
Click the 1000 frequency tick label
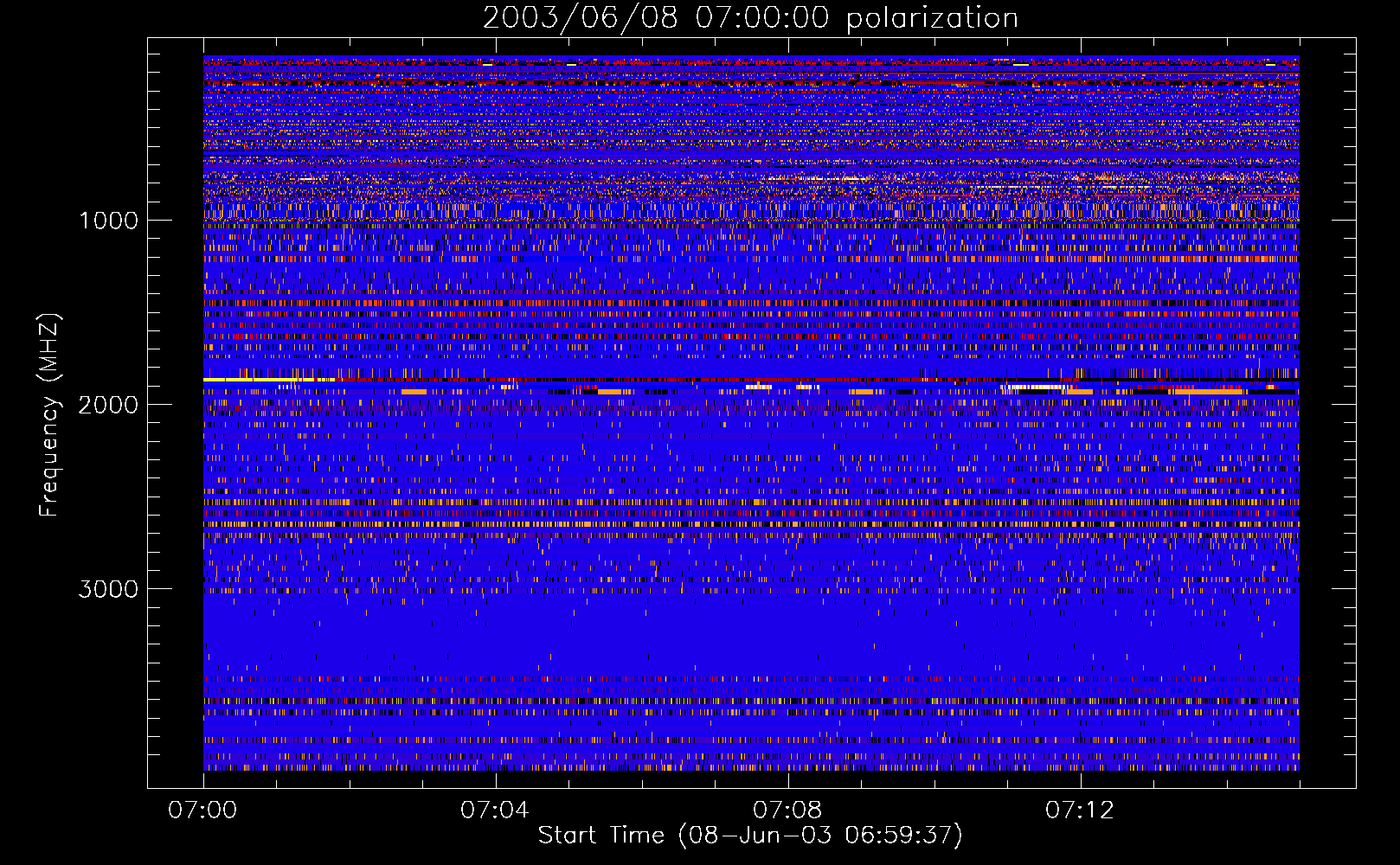(108, 221)
